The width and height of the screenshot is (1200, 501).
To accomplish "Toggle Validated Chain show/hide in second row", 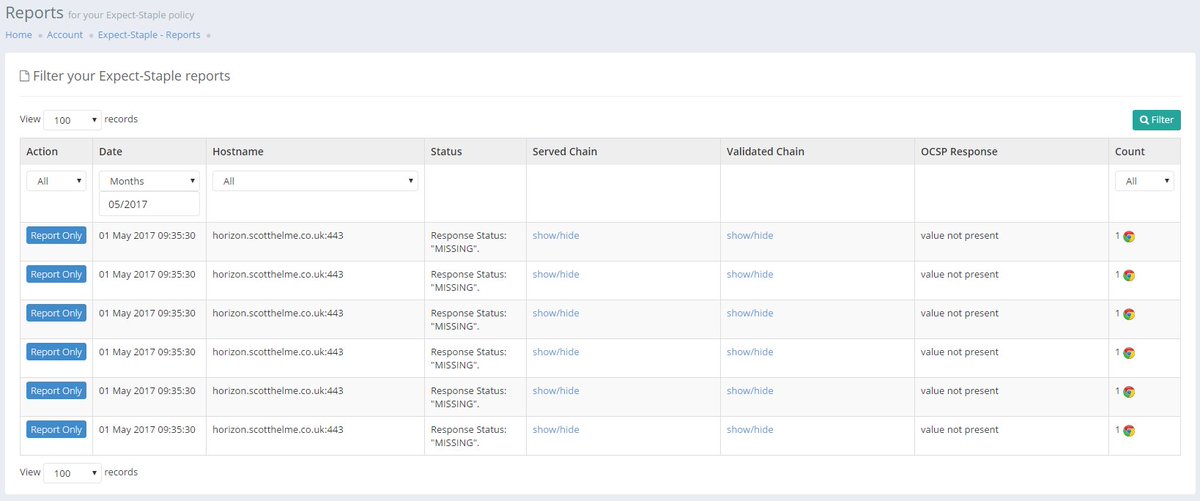I will coord(750,274).
